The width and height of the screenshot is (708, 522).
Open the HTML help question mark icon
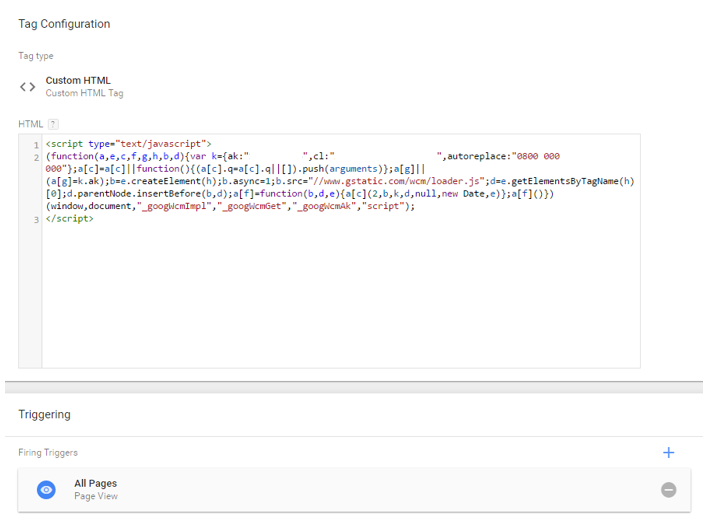[53, 124]
